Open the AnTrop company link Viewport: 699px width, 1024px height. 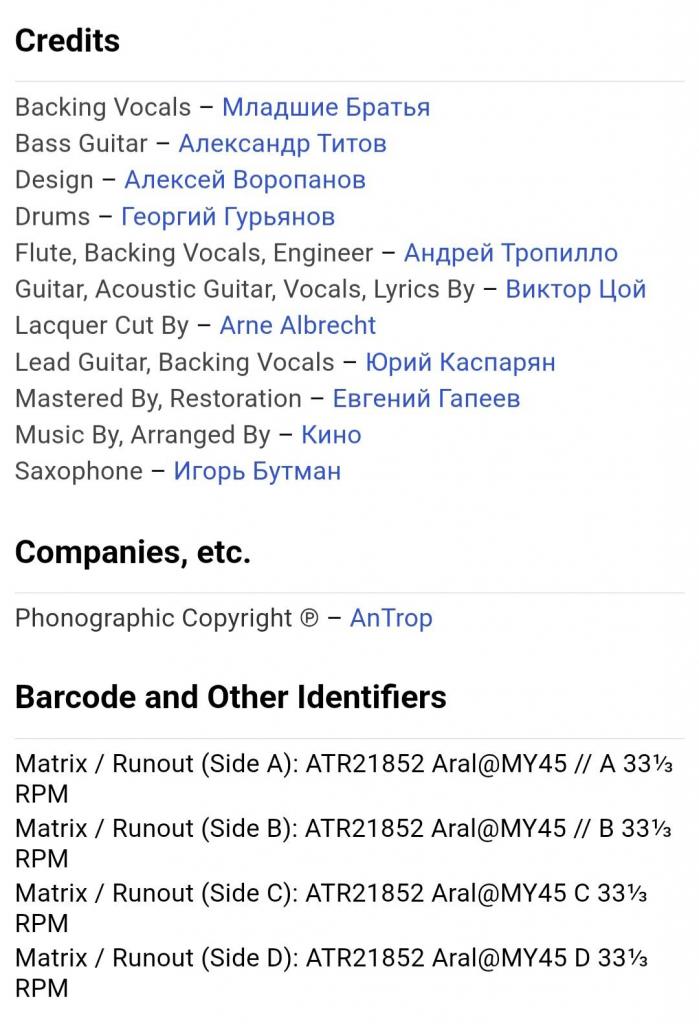(391, 618)
